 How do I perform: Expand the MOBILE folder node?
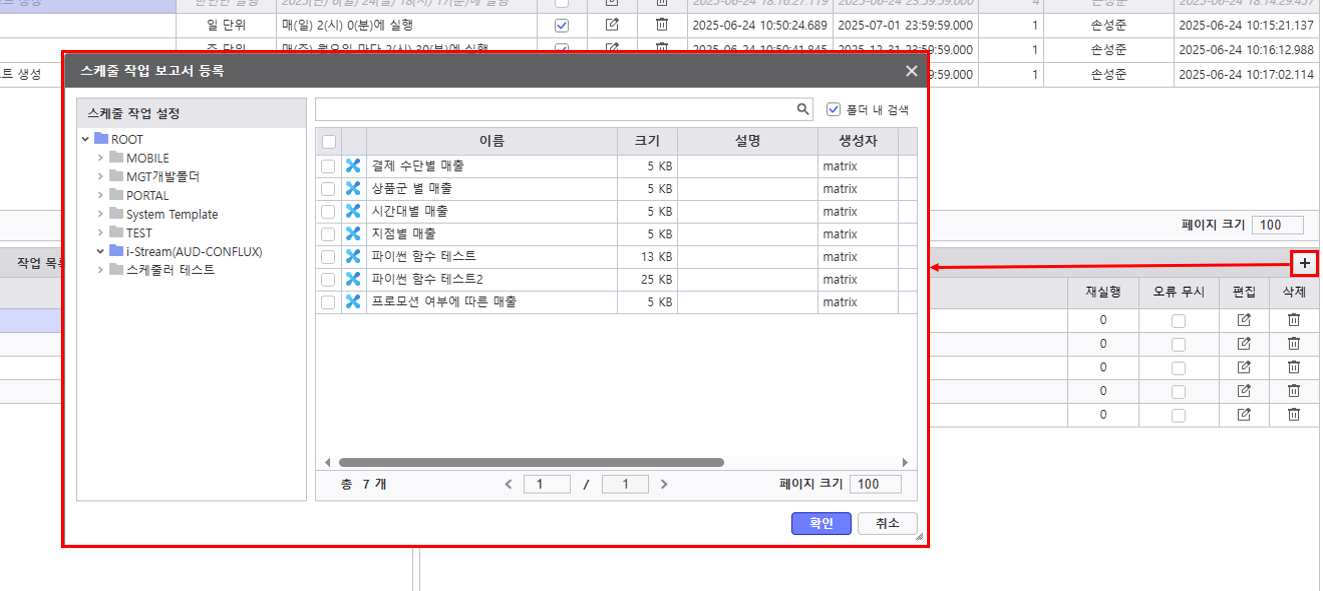pyautogui.click(x=101, y=158)
